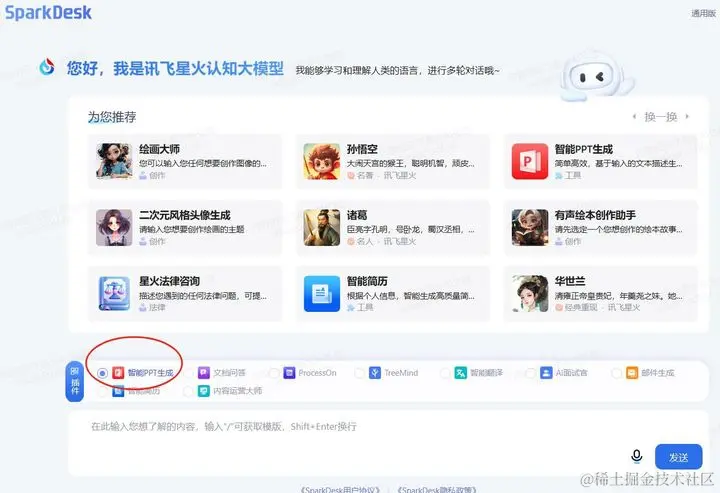Image resolution: width=720 pixels, height=493 pixels.
Task: Click the 为您推荐 section heading
Action: pyautogui.click(x=112, y=117)
